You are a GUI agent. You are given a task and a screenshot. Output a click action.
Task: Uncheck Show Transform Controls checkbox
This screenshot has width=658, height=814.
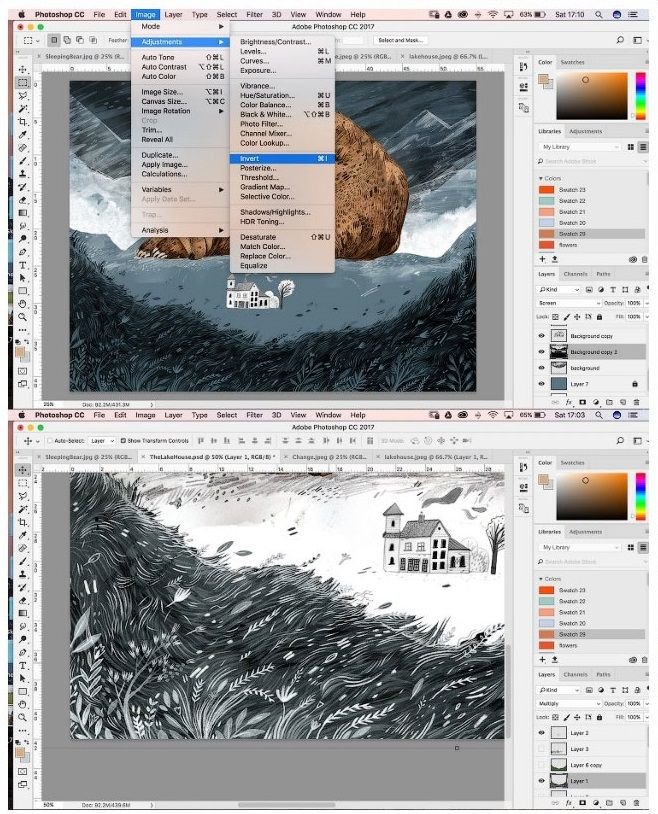pyautogui.click(x=123, y=441)
